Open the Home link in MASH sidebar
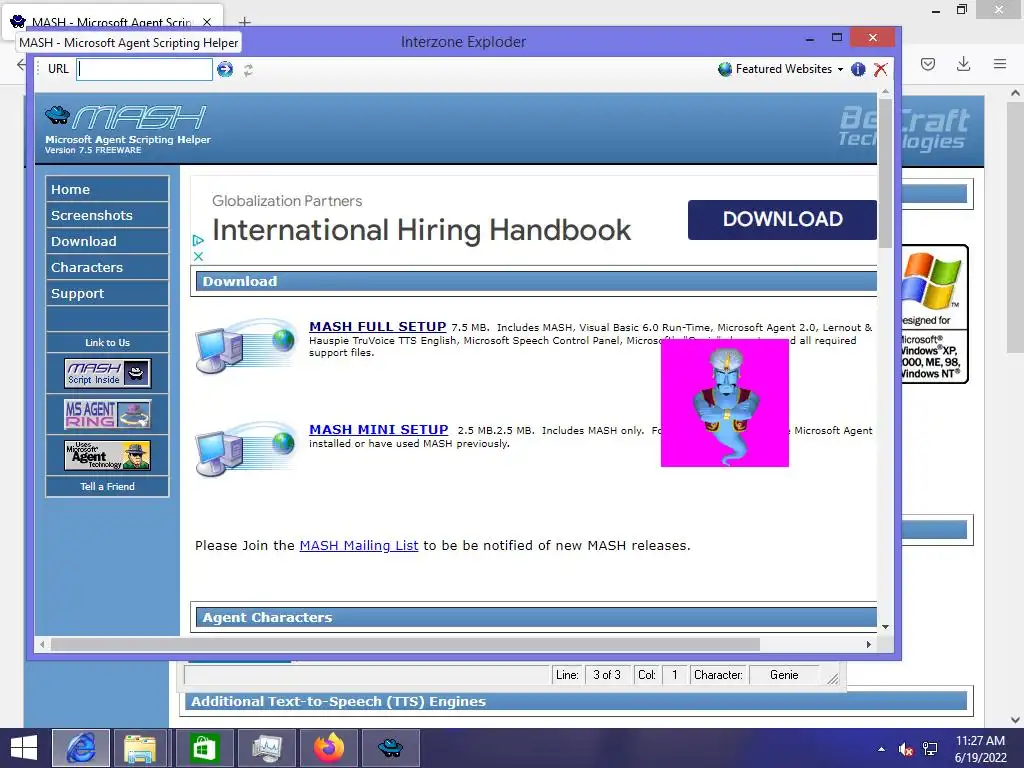The width and height of the screenshot is (1024, 768). click(107, 189)
